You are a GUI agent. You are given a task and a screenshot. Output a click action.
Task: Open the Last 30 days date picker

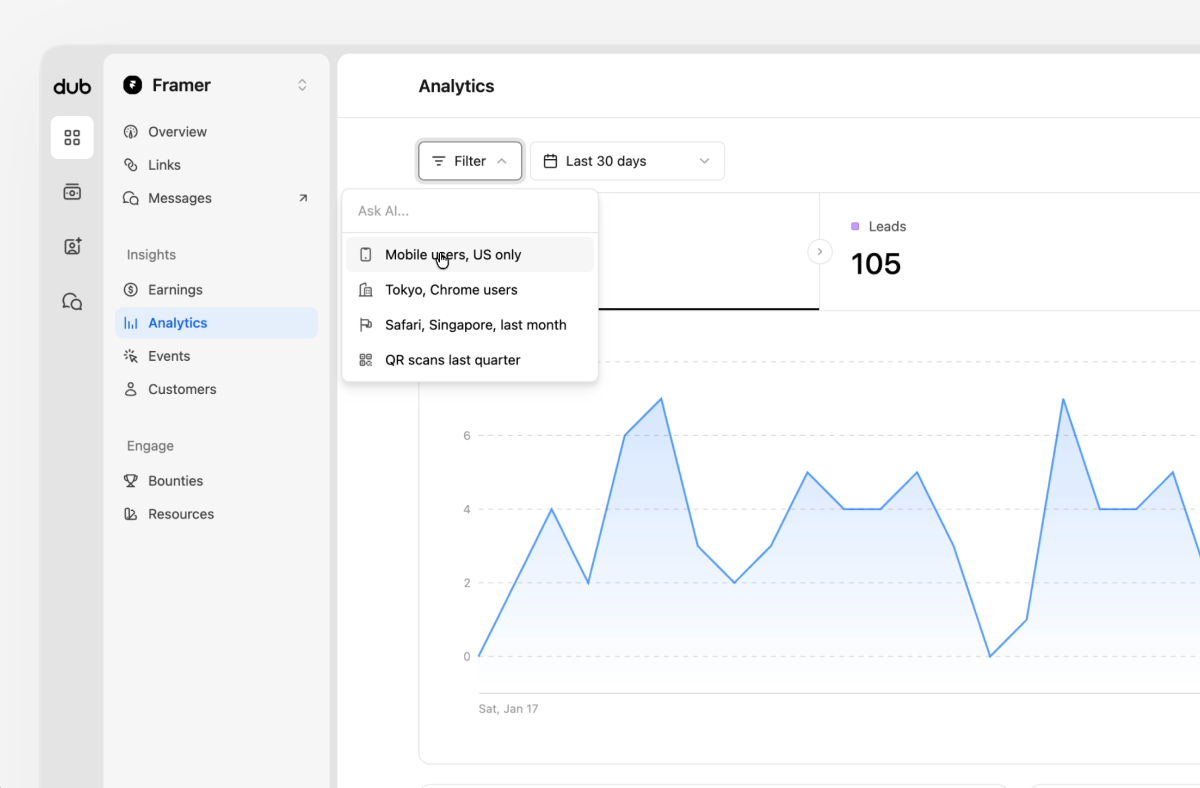[x=627, y=161]
